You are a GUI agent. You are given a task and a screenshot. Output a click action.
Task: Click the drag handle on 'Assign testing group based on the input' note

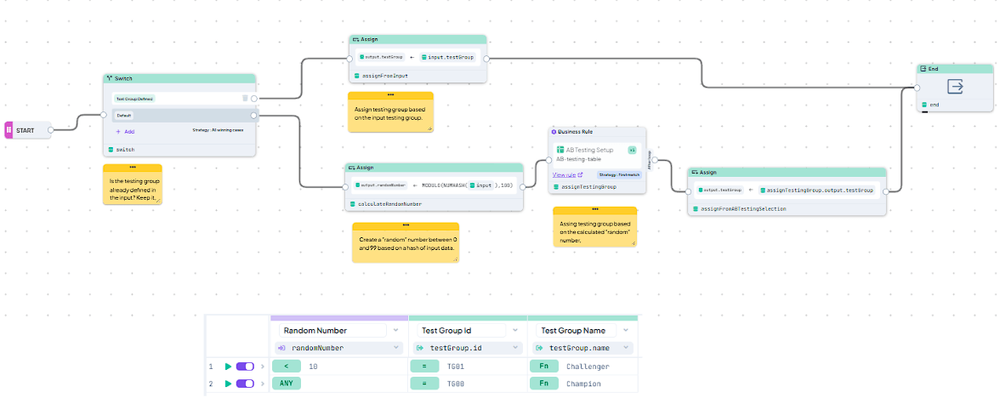[390, 95]
